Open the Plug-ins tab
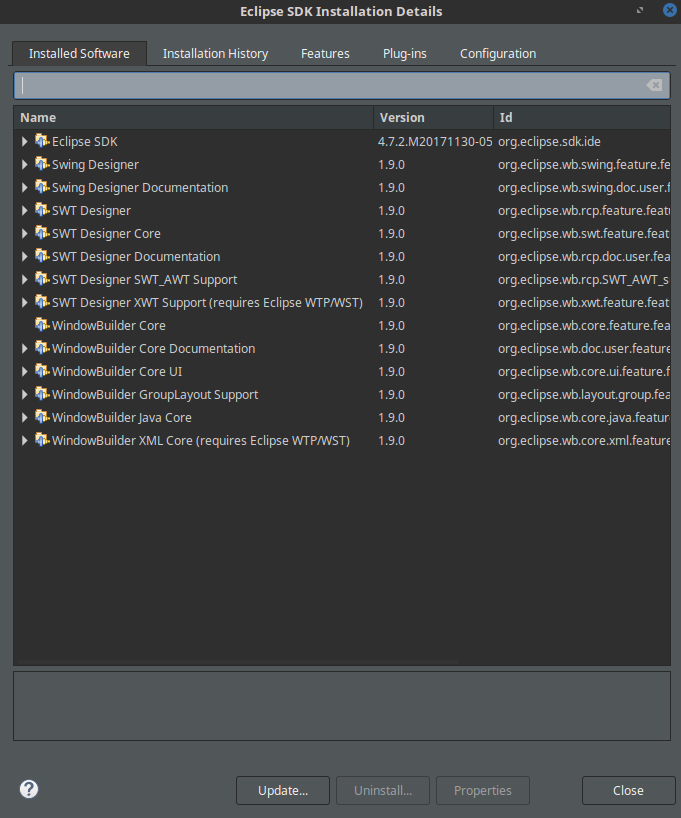Screen dimensions: 681x818 click(x=404, y=53)
